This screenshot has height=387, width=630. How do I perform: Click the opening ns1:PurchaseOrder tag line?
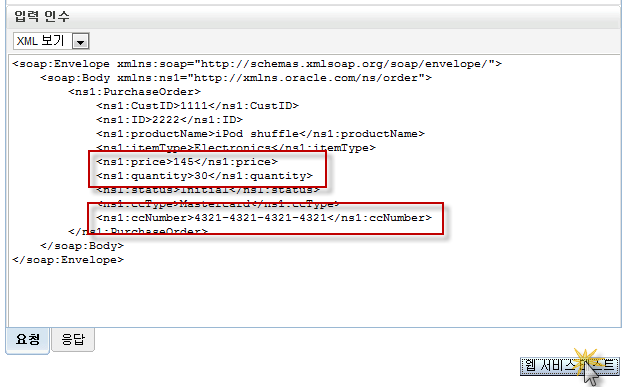pyautogui.click(x=134, y=92)
